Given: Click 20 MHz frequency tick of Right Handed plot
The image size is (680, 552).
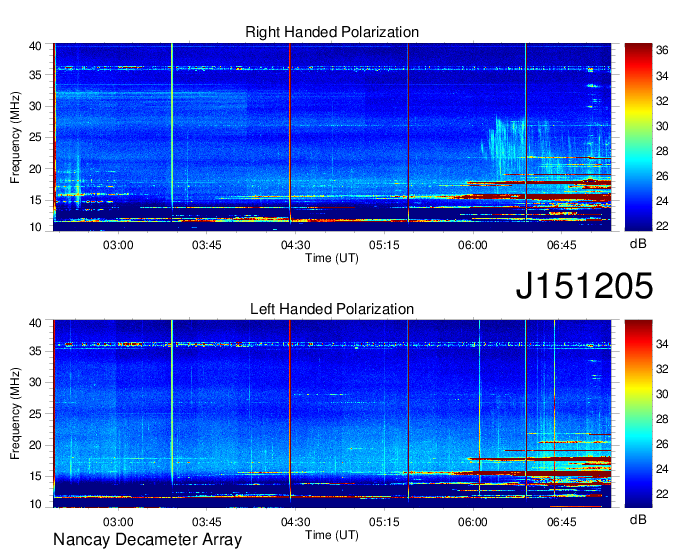Looking at the screenshot, I should click(x=35, y=169).
